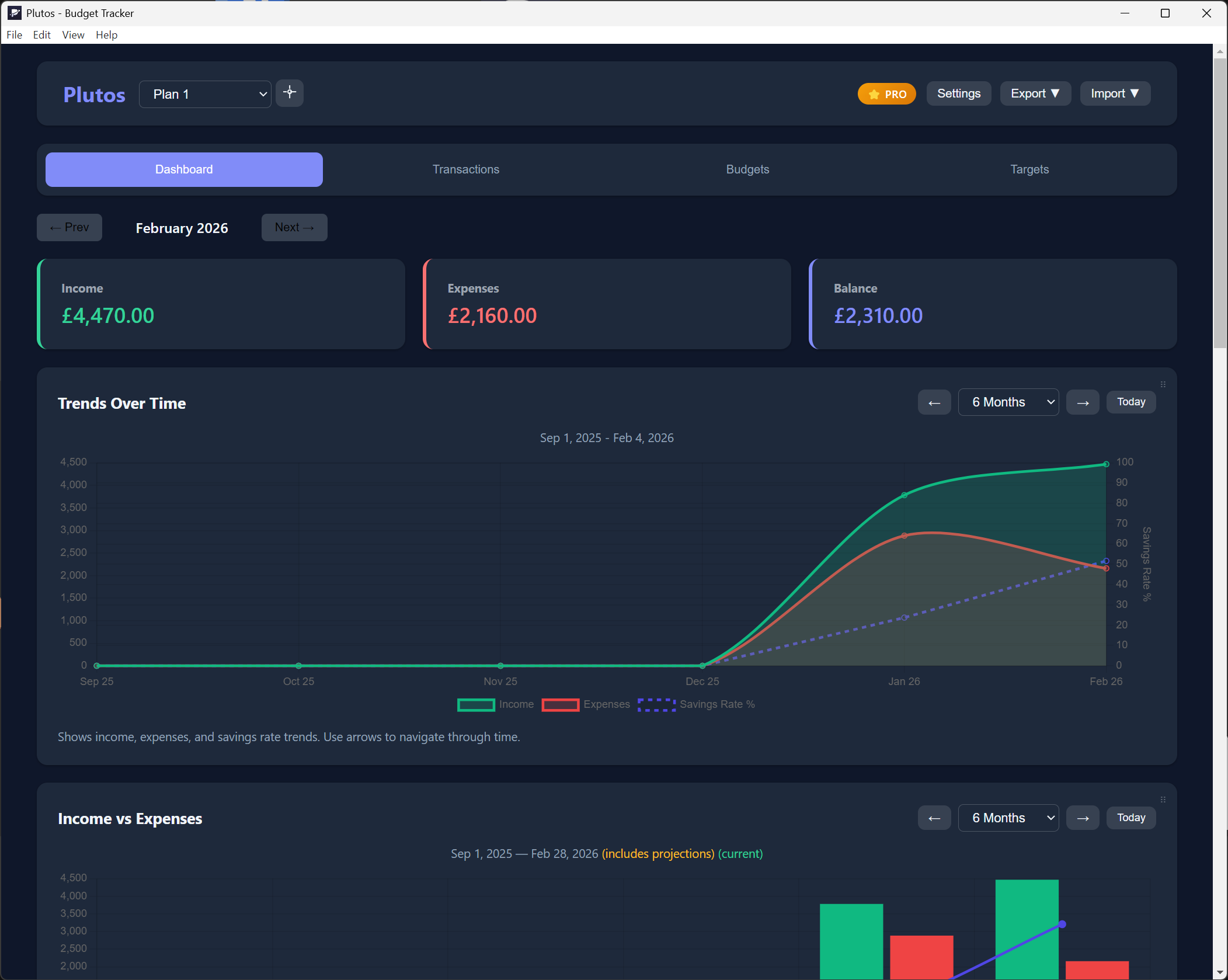Open the 6 Months range dropdown on Trends chart
The height and width of the screenshot is (980, 1228).
point(1008,402)
